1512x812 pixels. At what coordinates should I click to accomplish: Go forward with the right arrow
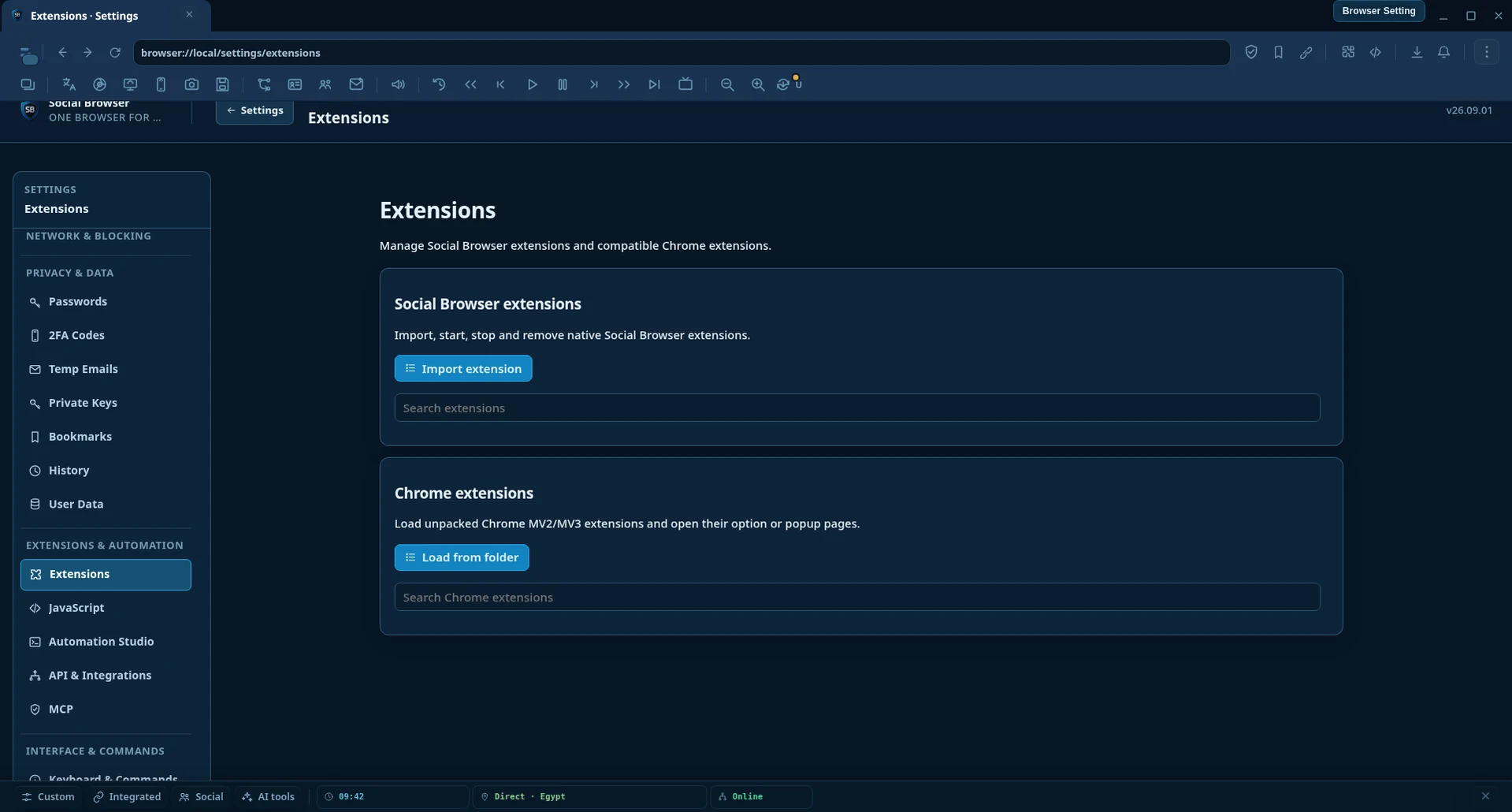(87, 52)
